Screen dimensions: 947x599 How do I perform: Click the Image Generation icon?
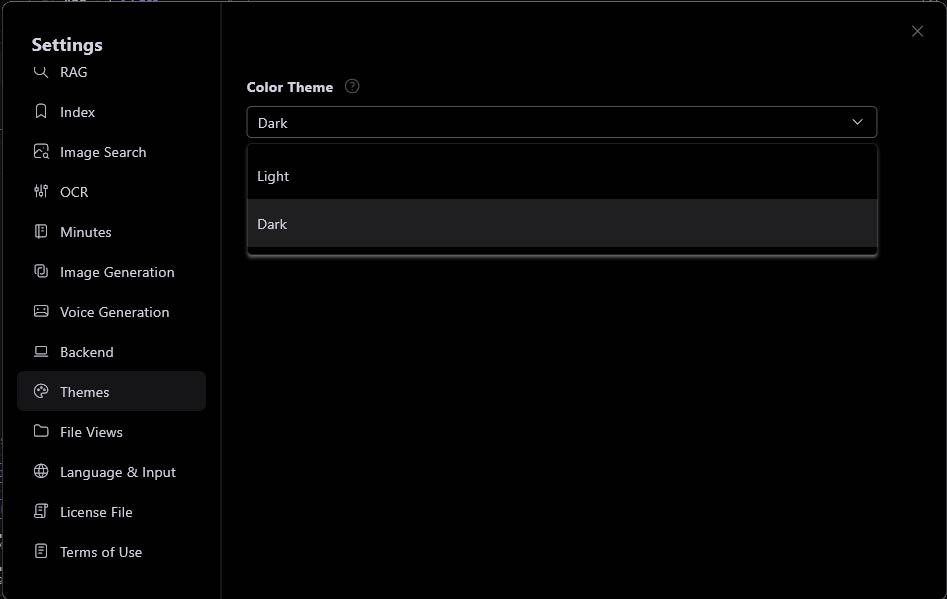click(x=40, y=271)
